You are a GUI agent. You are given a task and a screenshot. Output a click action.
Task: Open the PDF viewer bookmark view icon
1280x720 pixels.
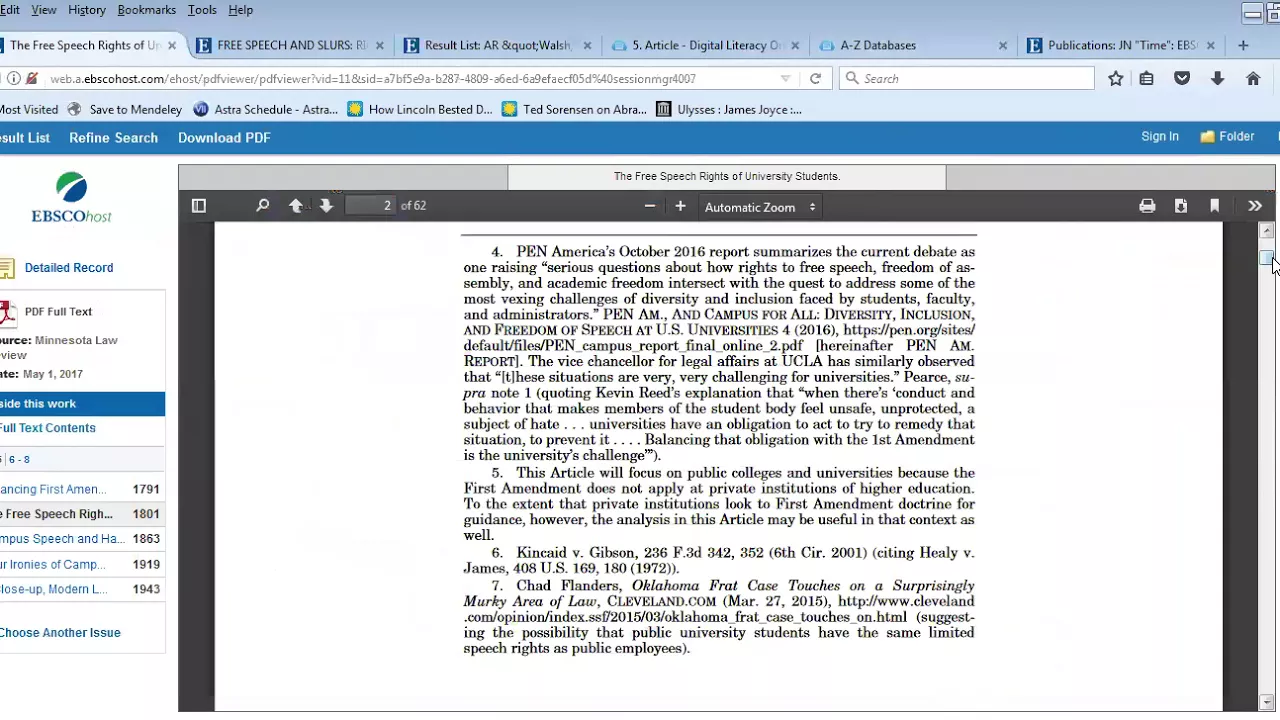click(1214, 206)
